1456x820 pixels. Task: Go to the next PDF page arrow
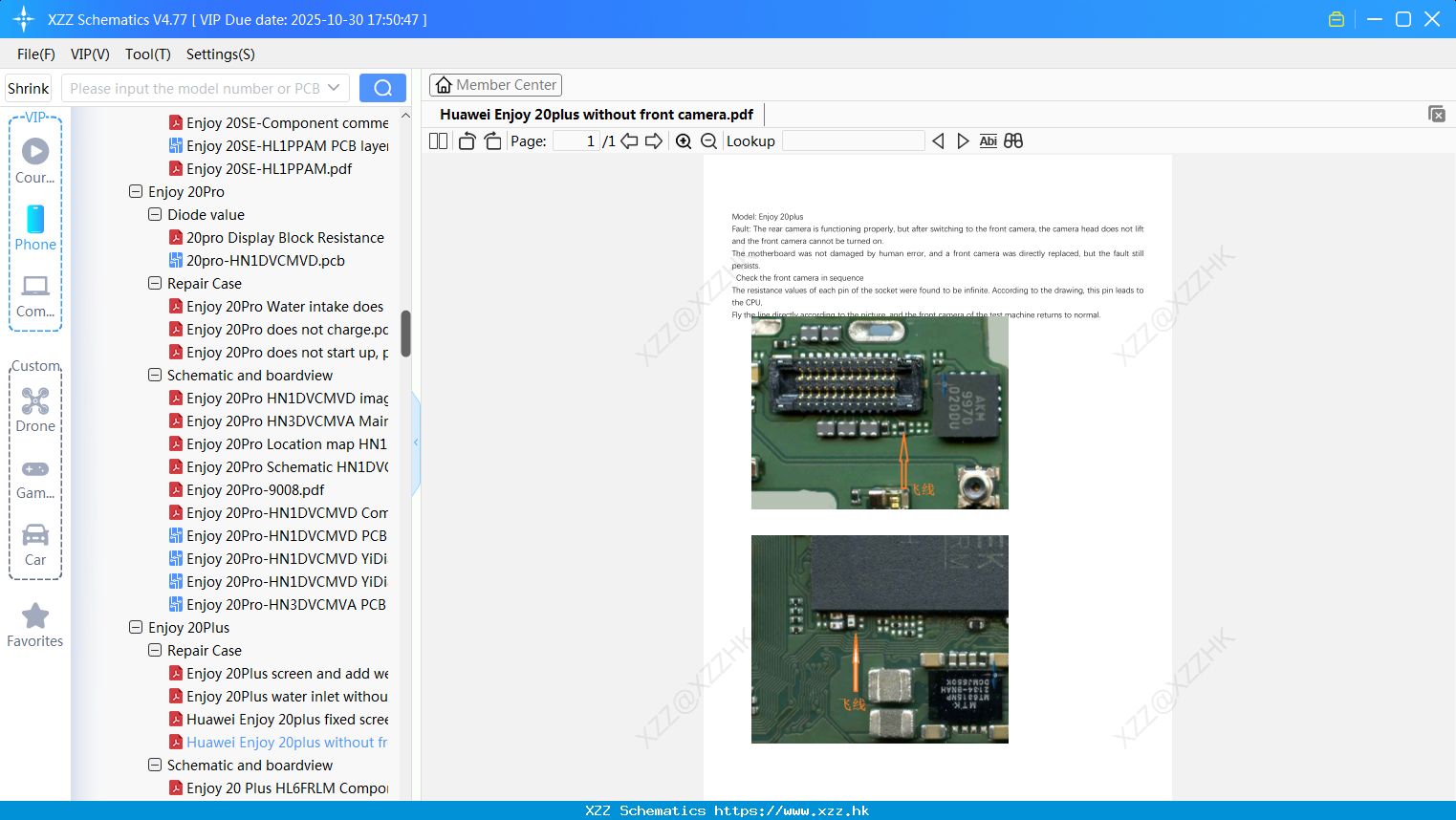click(654, 141)
